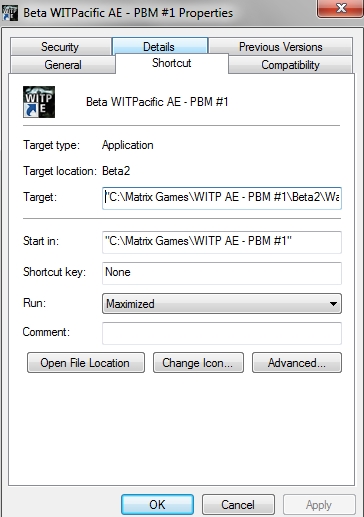Click the Start in path field
The image size is (364, 517).
point(222,242)
